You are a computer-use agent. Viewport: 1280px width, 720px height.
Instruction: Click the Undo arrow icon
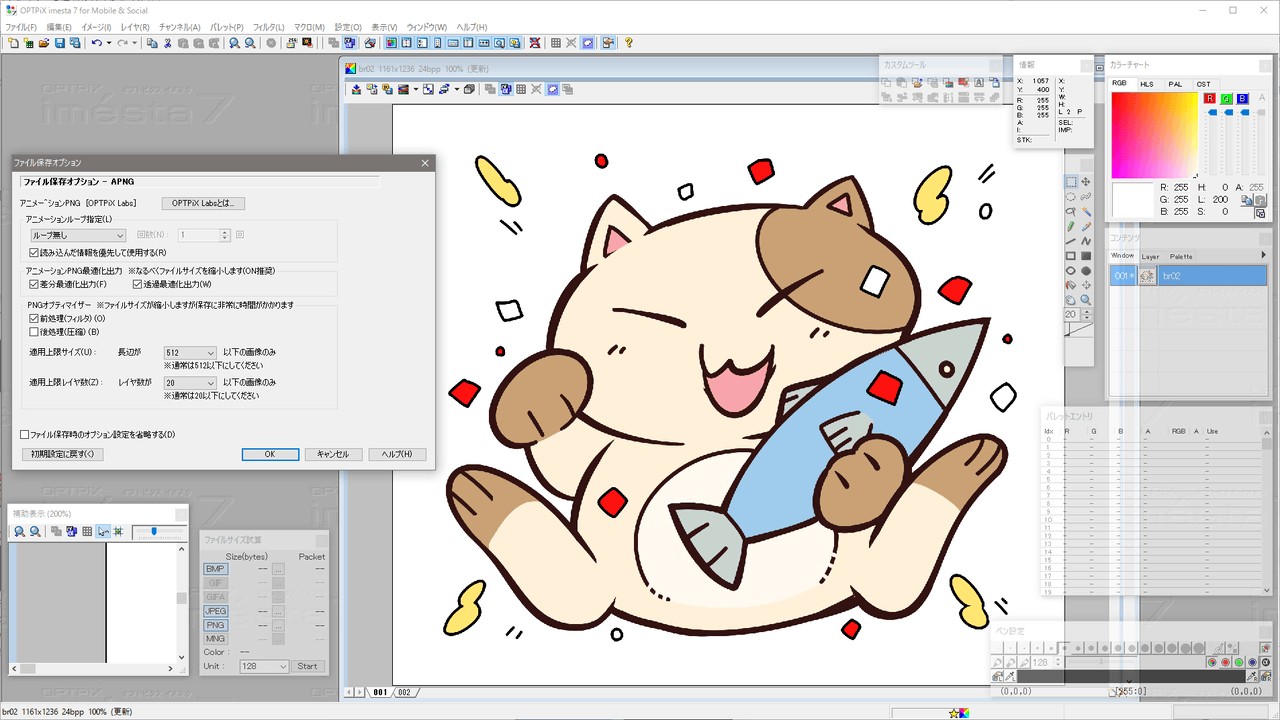click(x=97, y=43)
